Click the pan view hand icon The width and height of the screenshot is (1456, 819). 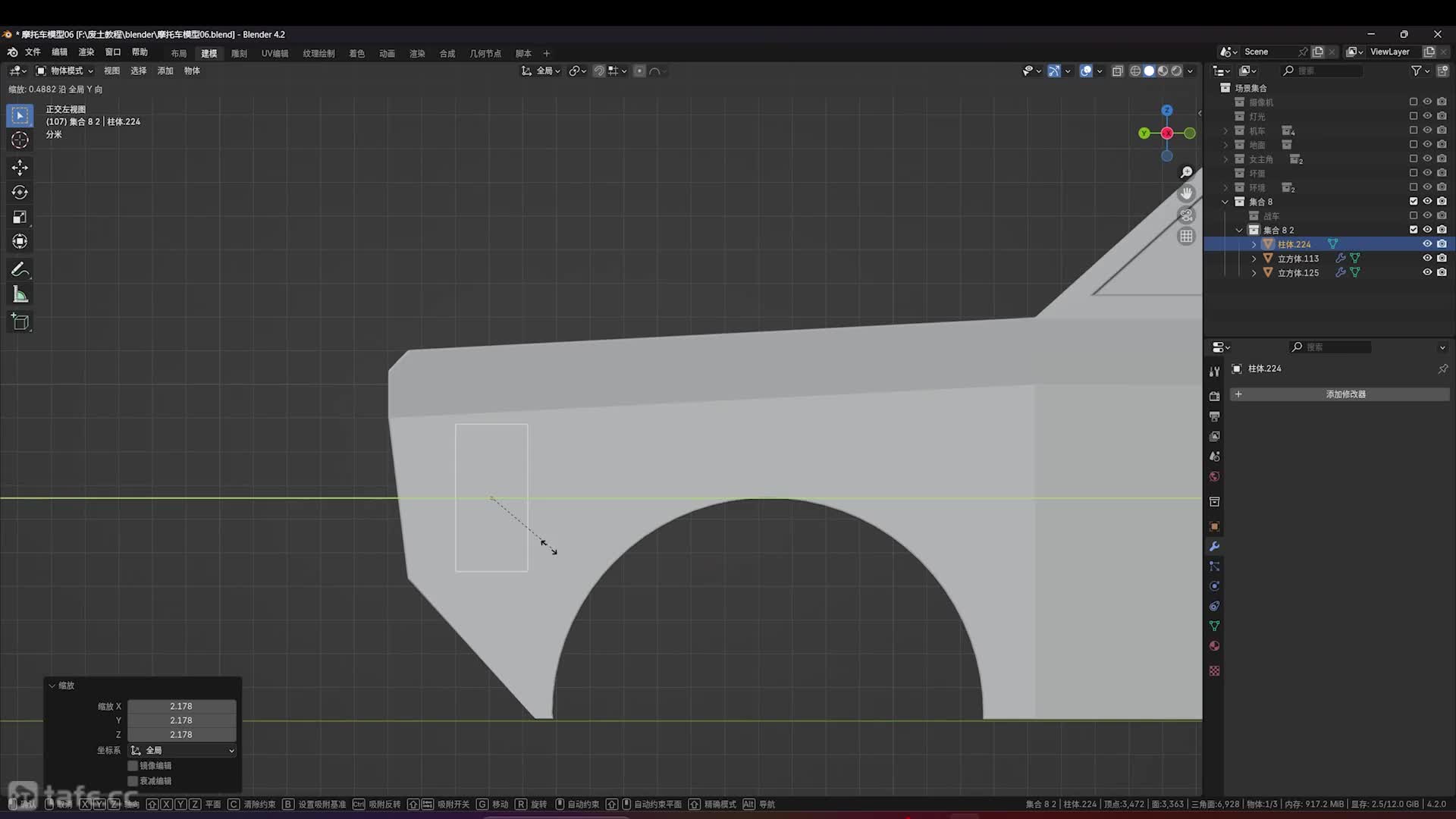click(1187, 194)
